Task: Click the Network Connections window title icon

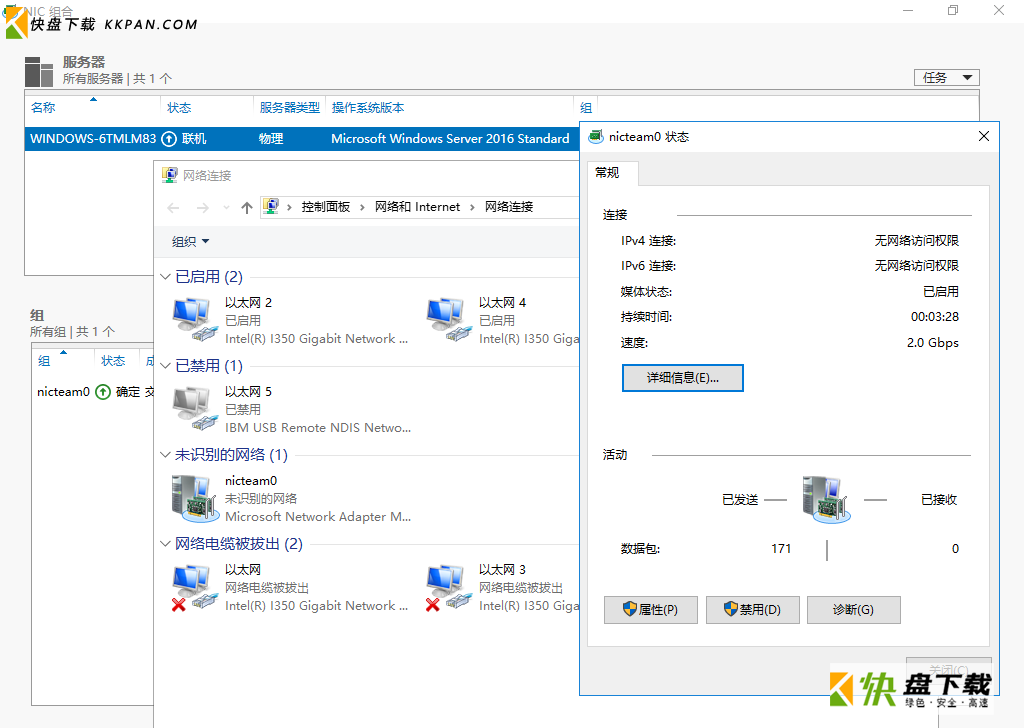Action: (170, 175)
